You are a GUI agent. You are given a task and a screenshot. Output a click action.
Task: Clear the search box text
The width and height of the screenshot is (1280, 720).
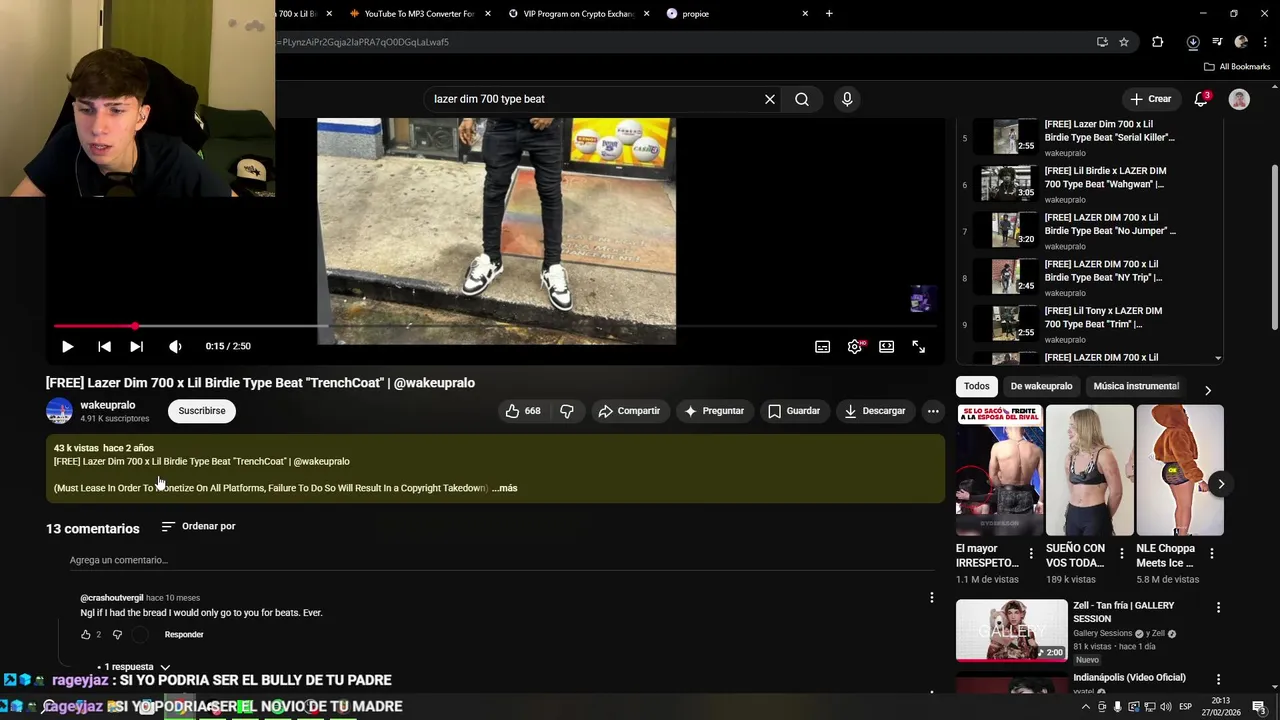click(770, 99)
